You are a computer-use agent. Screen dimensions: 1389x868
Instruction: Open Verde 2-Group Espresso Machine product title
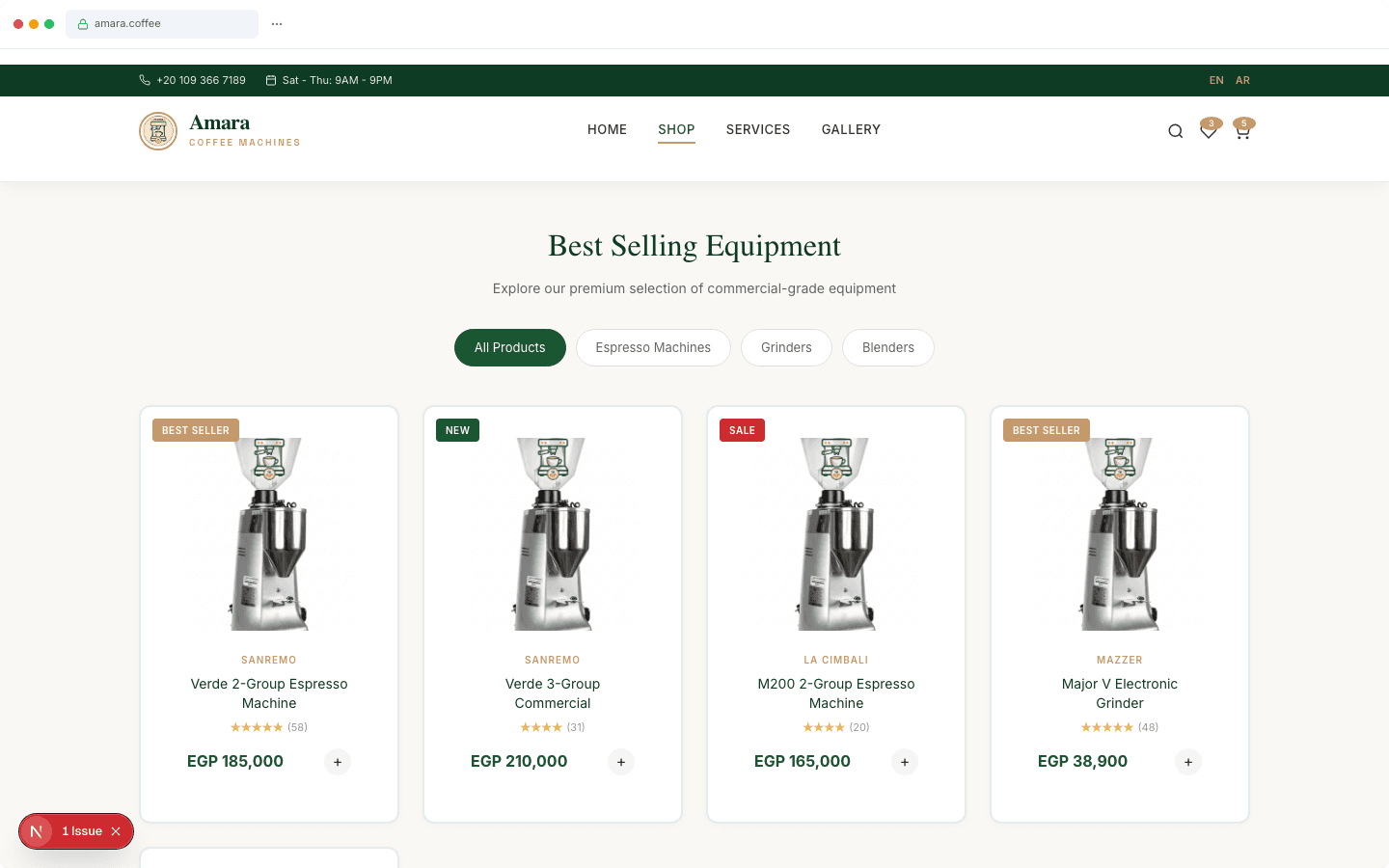(x=269, y=693)
